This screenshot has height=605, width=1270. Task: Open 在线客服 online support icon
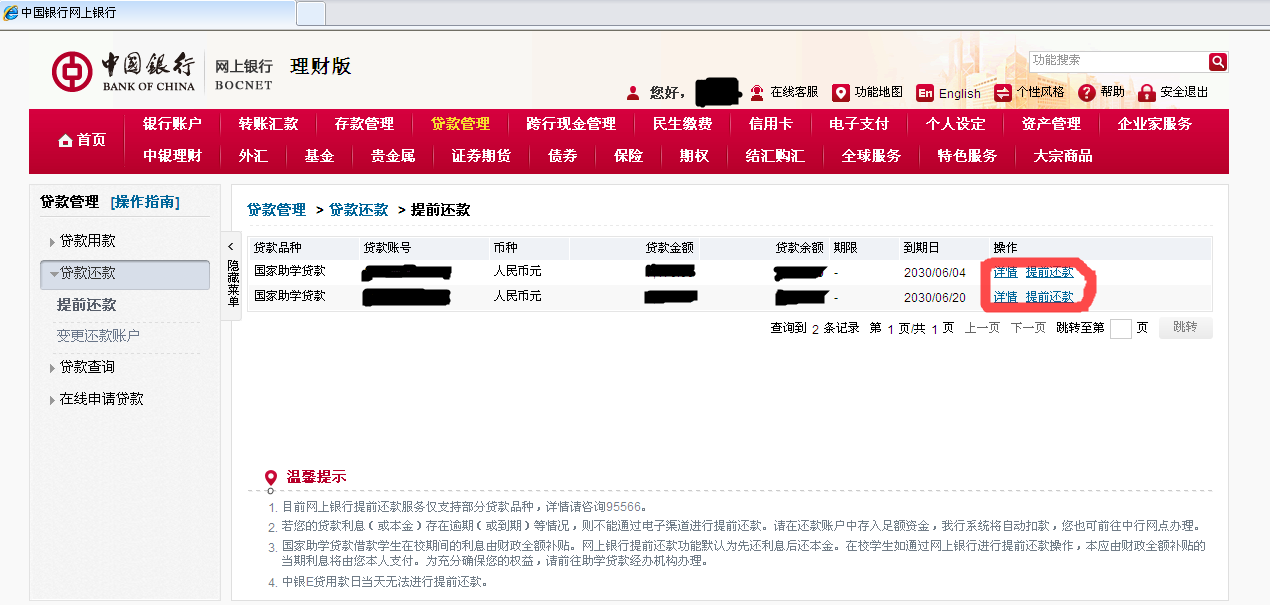point(757,92)
